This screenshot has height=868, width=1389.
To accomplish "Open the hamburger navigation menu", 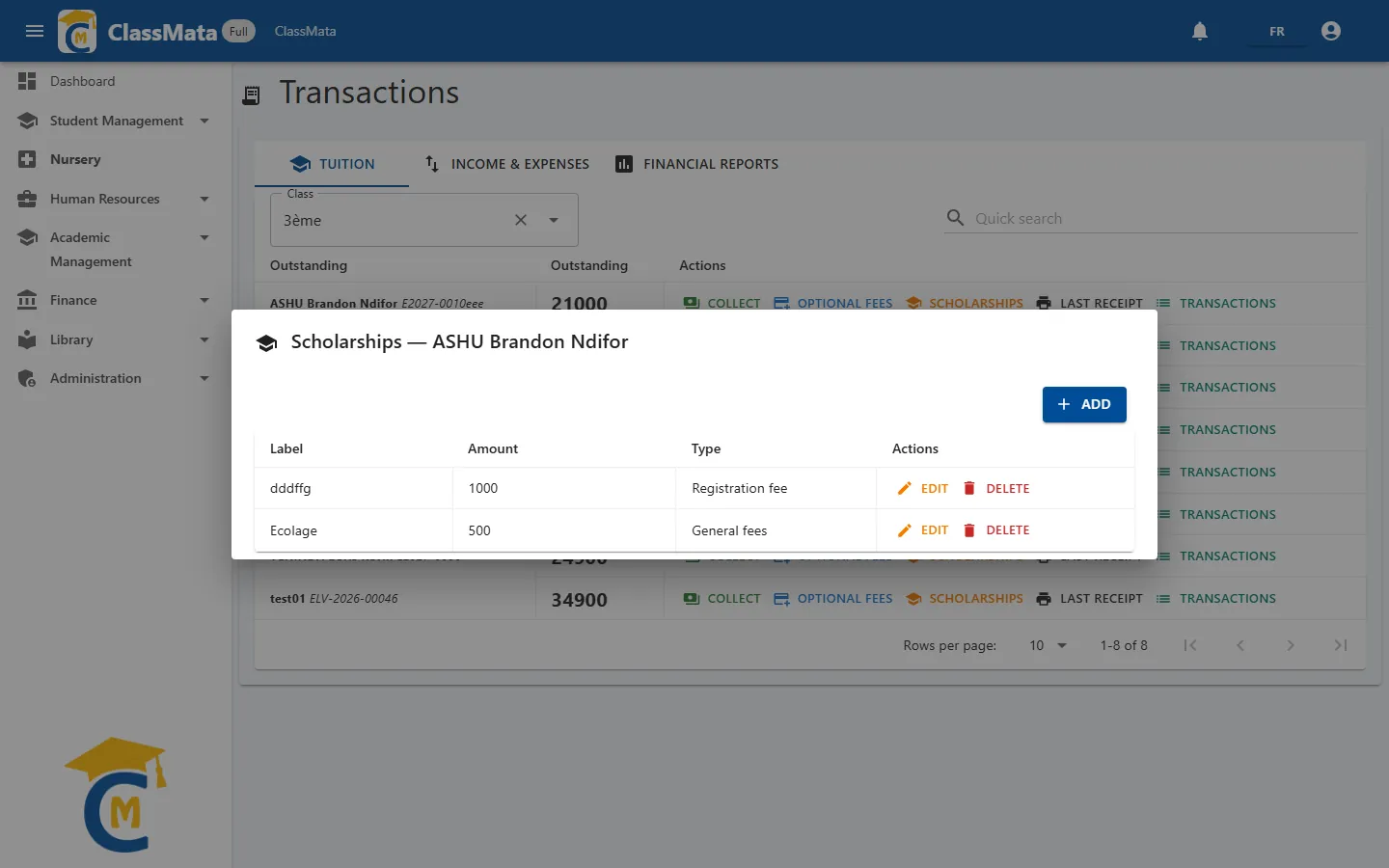I will [35, 31].
